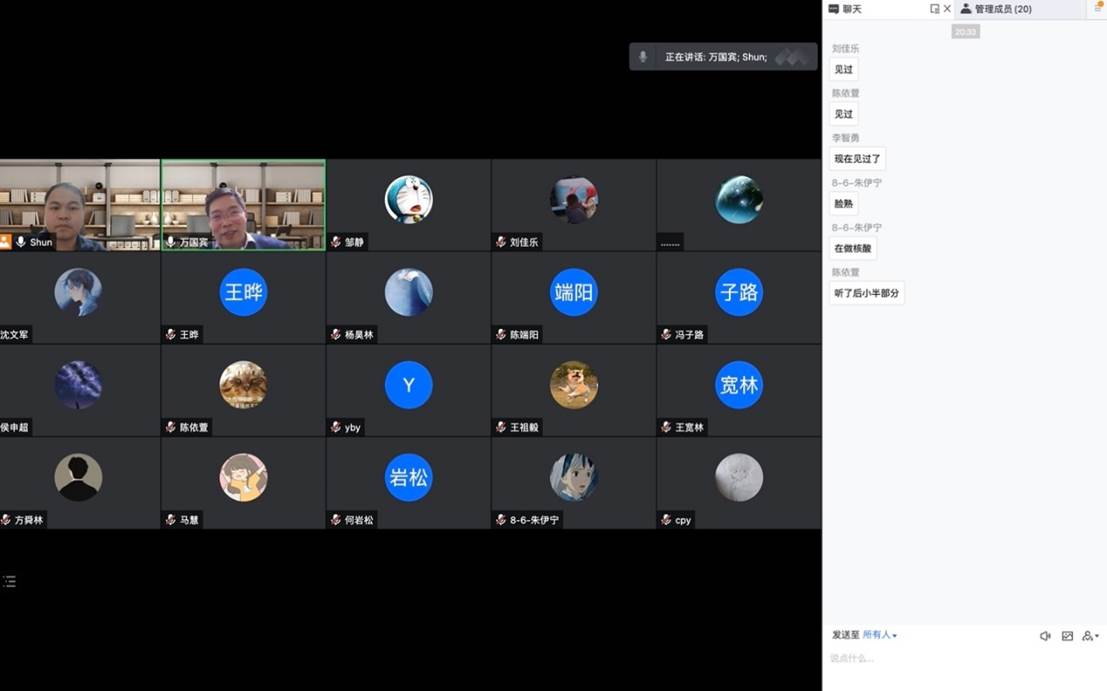Click the microphone icon next to 何岩松

click(335, 520)
